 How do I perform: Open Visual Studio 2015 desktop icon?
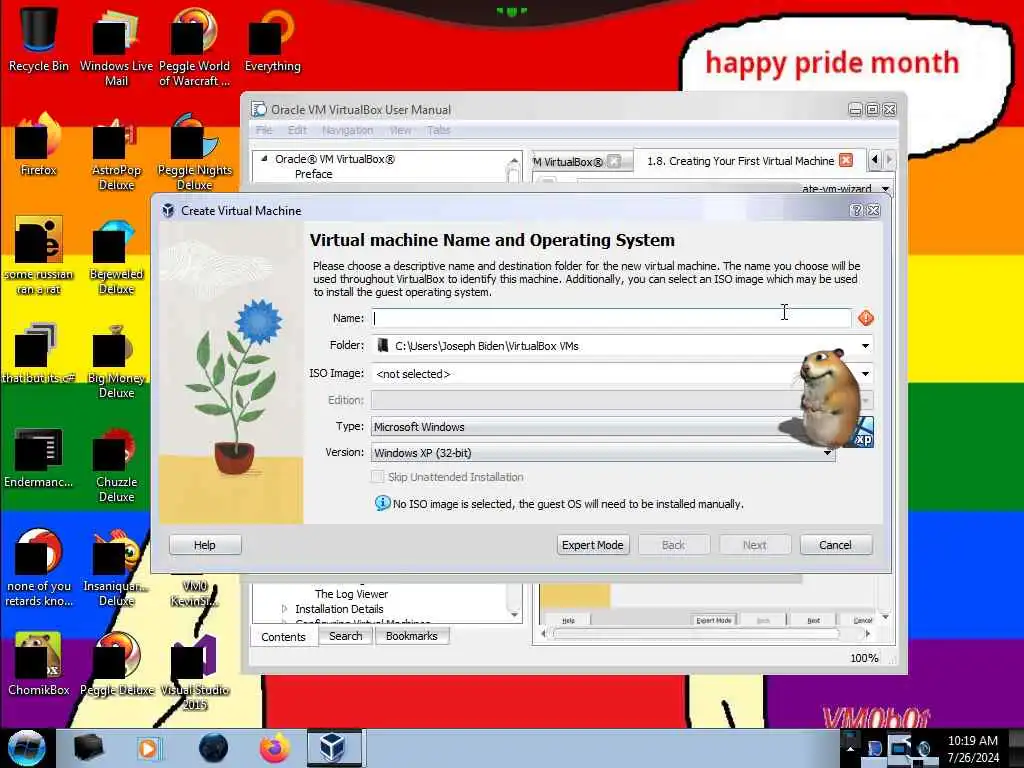click(x=194, y=673)
